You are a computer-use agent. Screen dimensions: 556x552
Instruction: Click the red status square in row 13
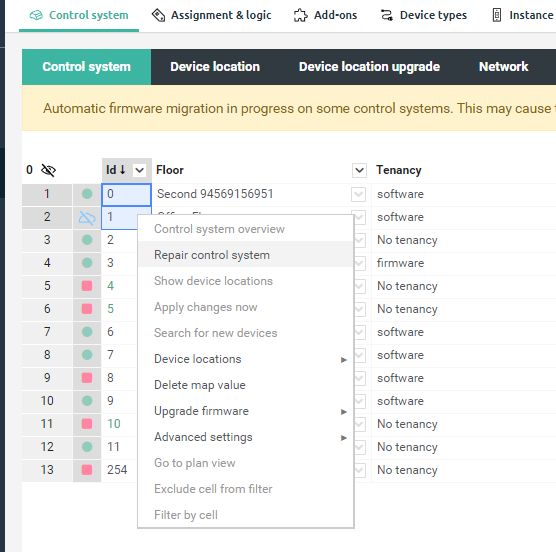(87, 470)
